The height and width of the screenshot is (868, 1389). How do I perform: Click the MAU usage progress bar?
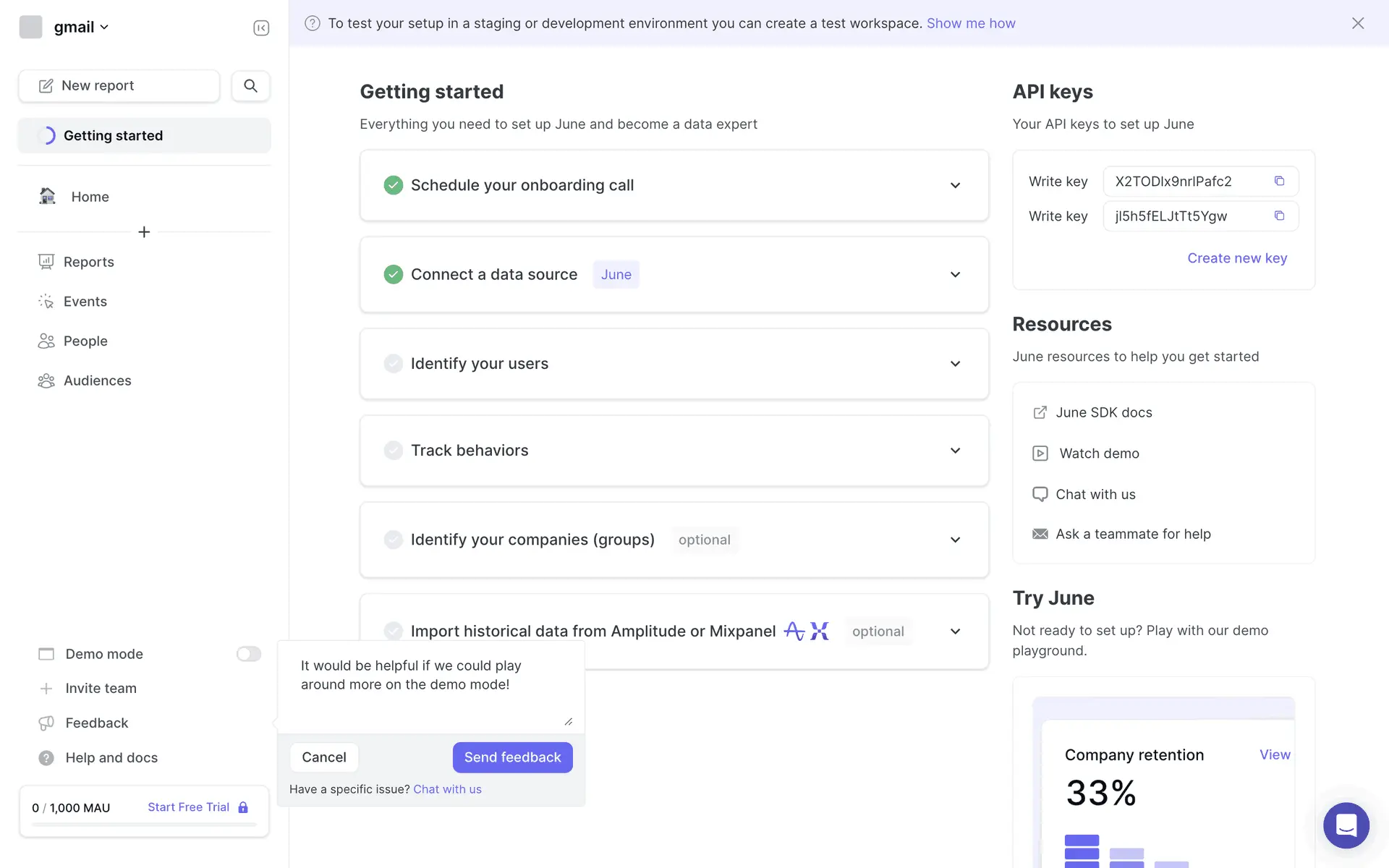(x=144, y=825)
